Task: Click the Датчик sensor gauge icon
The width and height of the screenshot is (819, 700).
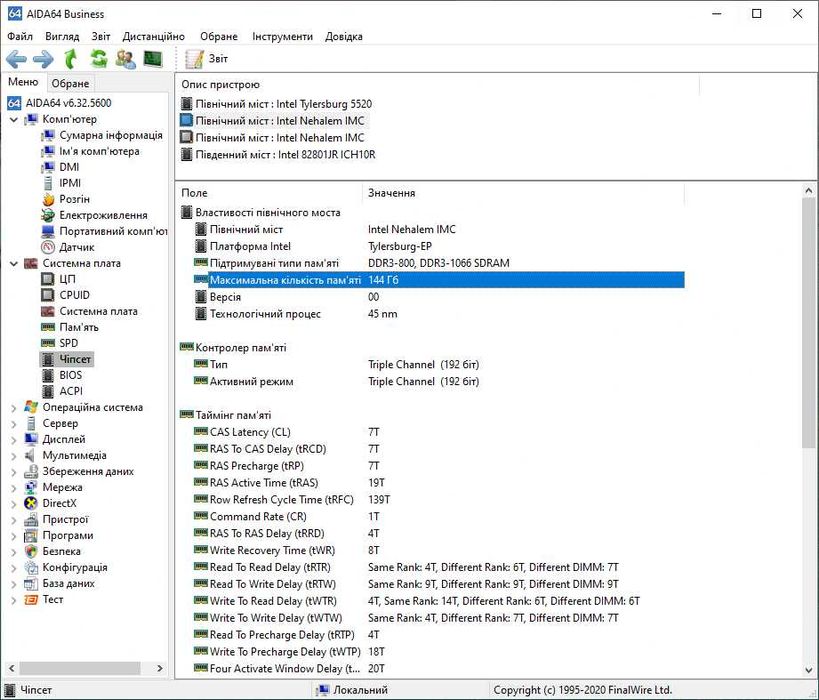Action: tap(48, 247)
